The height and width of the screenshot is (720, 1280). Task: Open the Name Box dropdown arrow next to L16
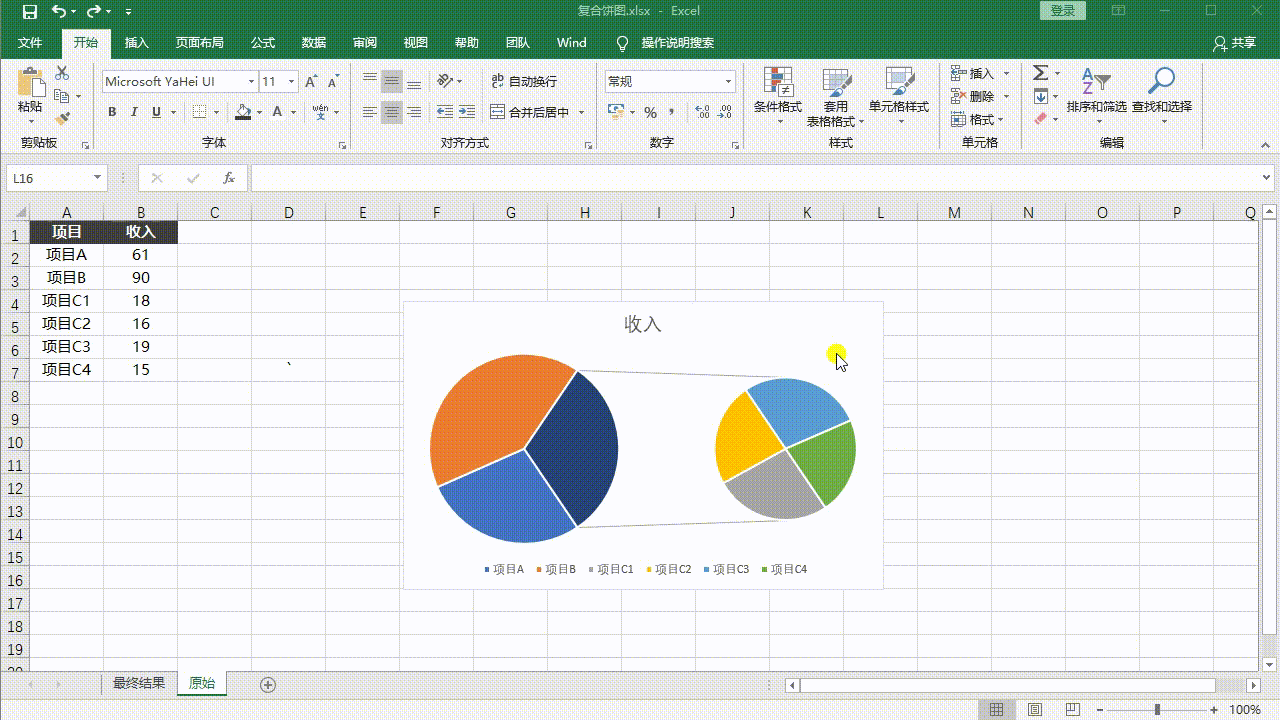click(x=97, y=178)
